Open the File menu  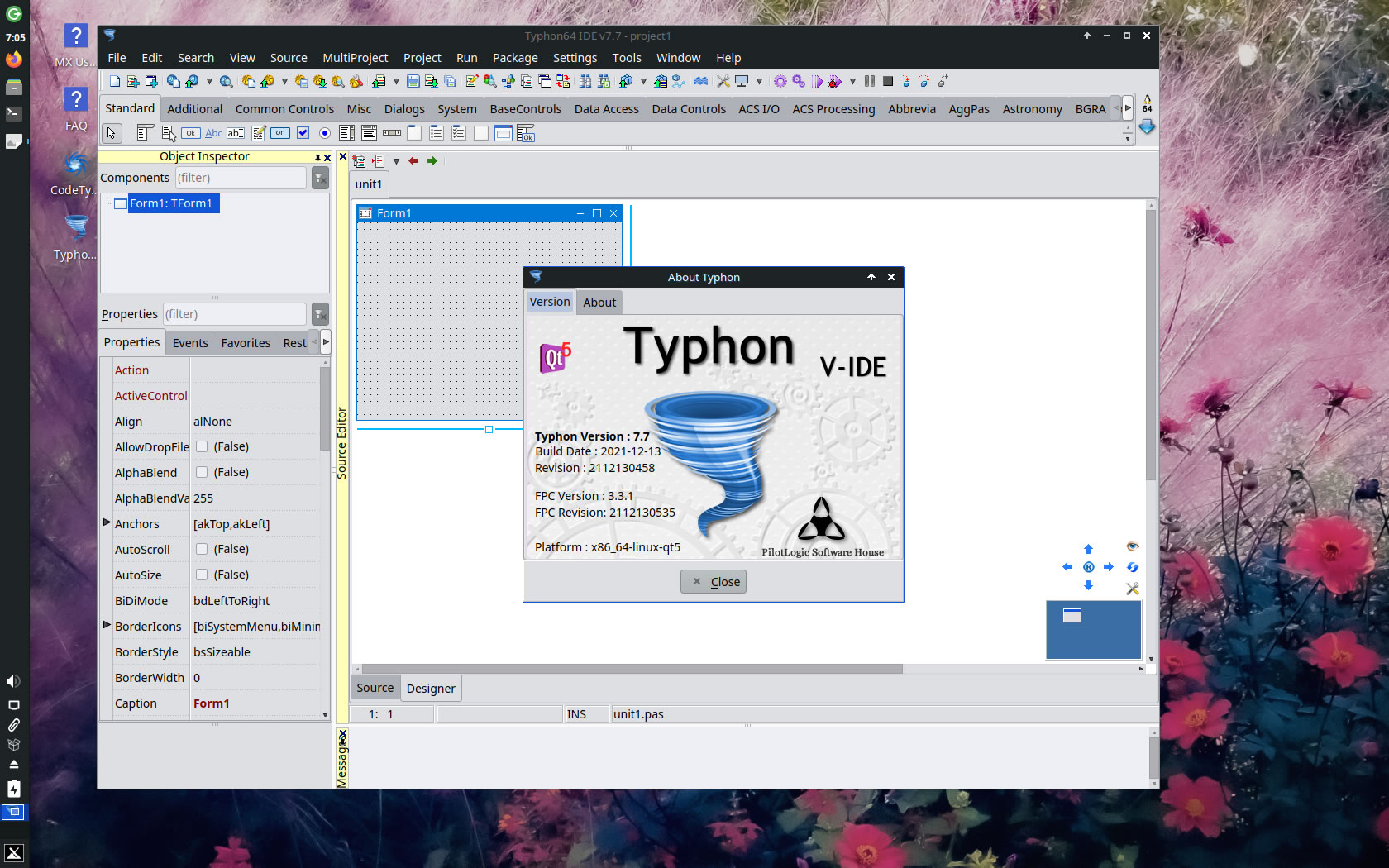click(117, 58)
